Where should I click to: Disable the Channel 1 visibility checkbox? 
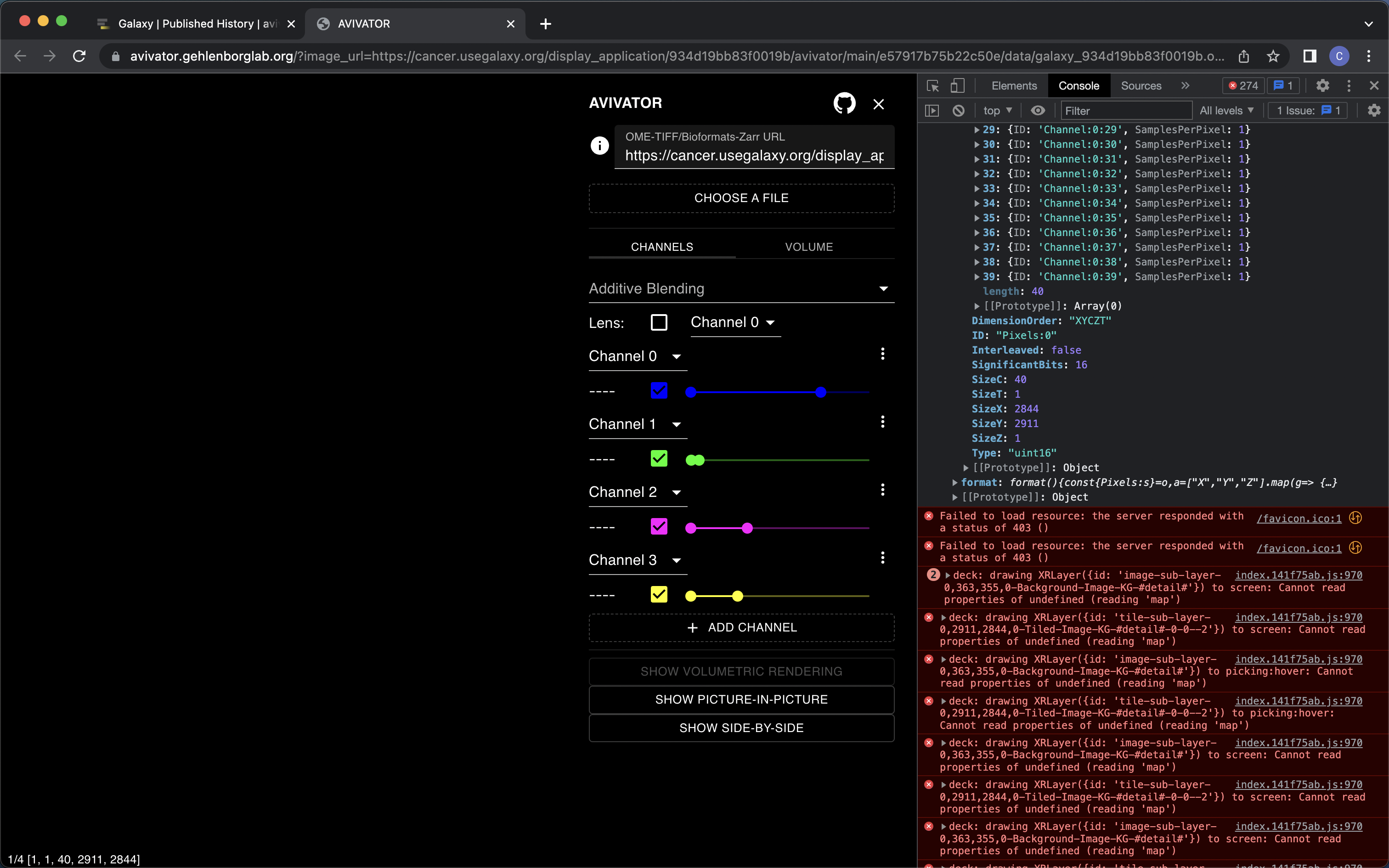coord(659,459)
